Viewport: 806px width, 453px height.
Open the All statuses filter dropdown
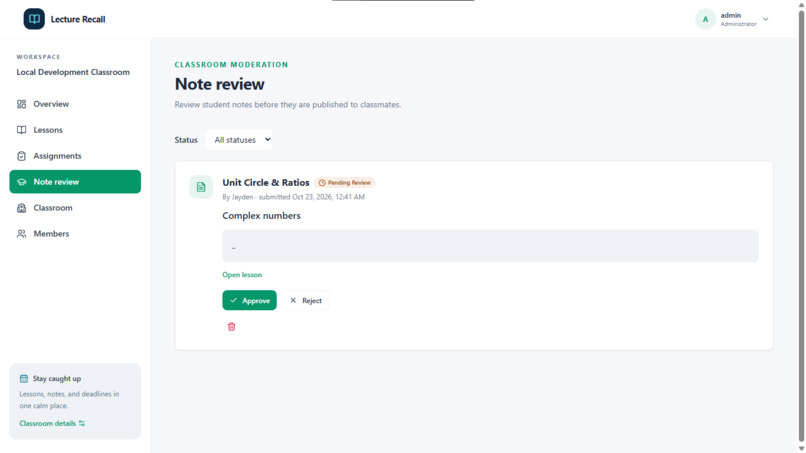(239, 140)
